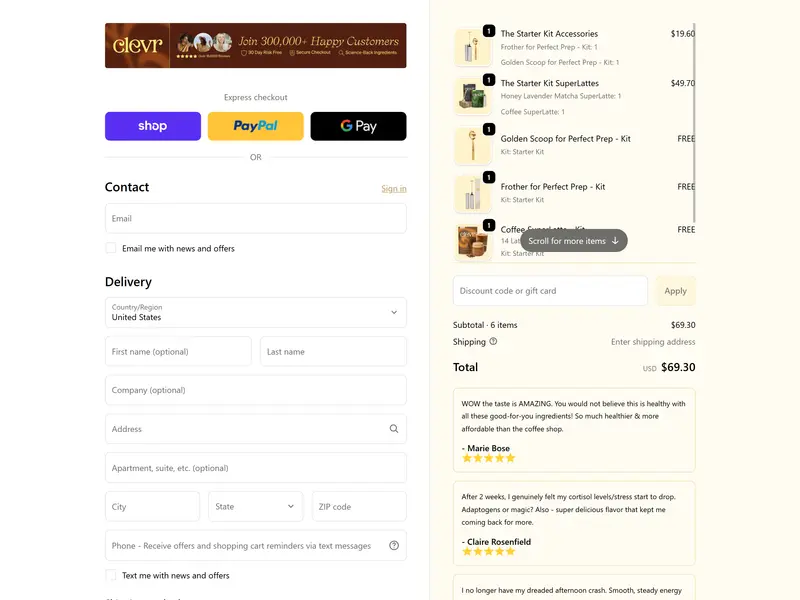Image resolution: width=800 pixels, height=600 pixels.
Task: Click the Shipping info question mark icon
Action: pyautogui.click(x=493, y=341)
